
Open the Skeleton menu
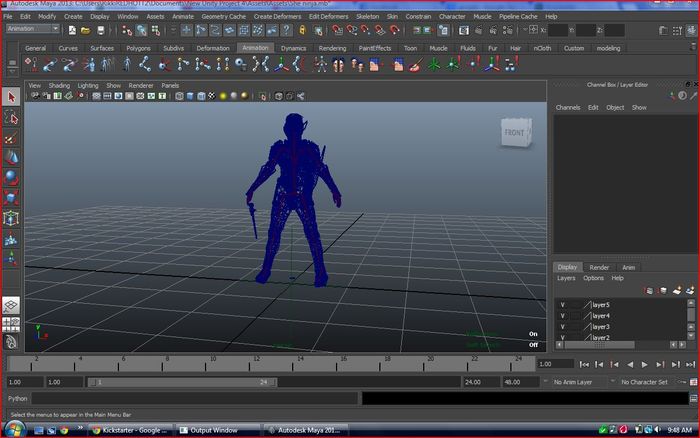click(x=367, y=17)
